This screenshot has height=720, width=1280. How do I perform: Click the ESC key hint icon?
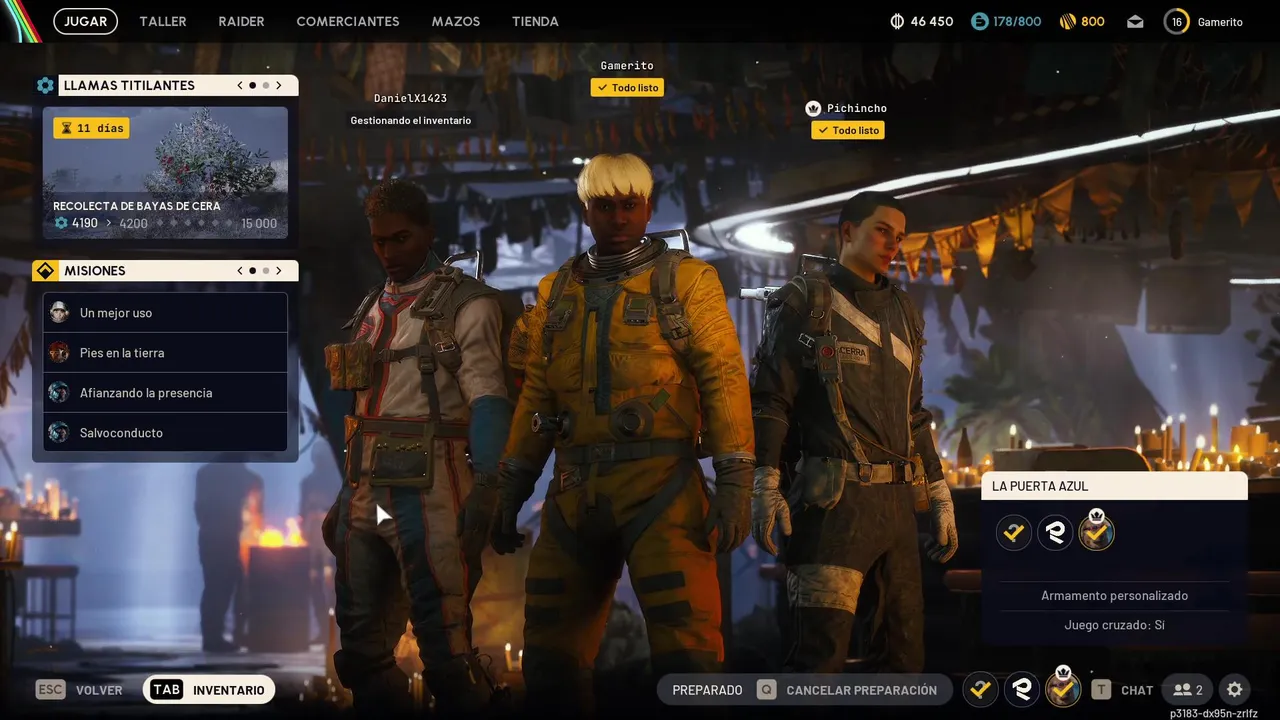[x=50, y=690]
